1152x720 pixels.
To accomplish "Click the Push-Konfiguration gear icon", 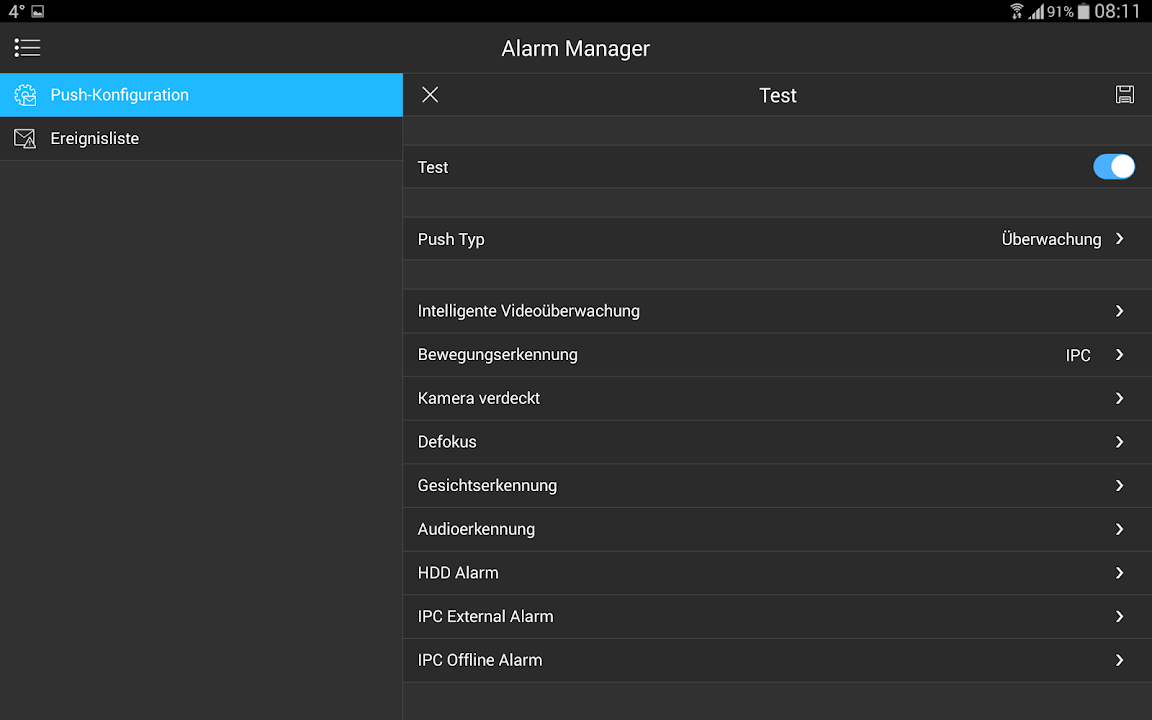I will pyautogui.click(x=25, y=95).
